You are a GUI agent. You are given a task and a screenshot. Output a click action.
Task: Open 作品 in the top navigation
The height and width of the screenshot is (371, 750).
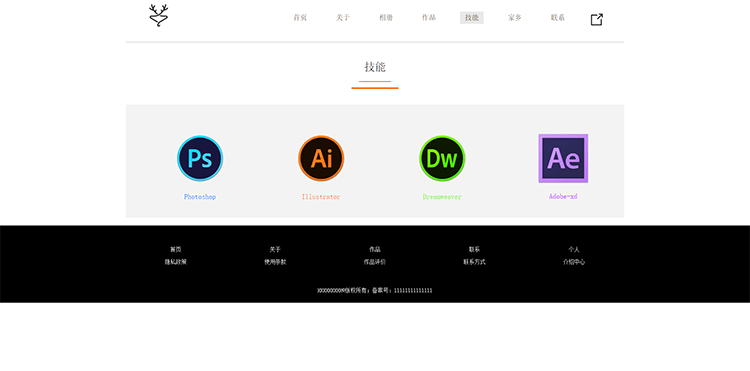pos(429,18)
